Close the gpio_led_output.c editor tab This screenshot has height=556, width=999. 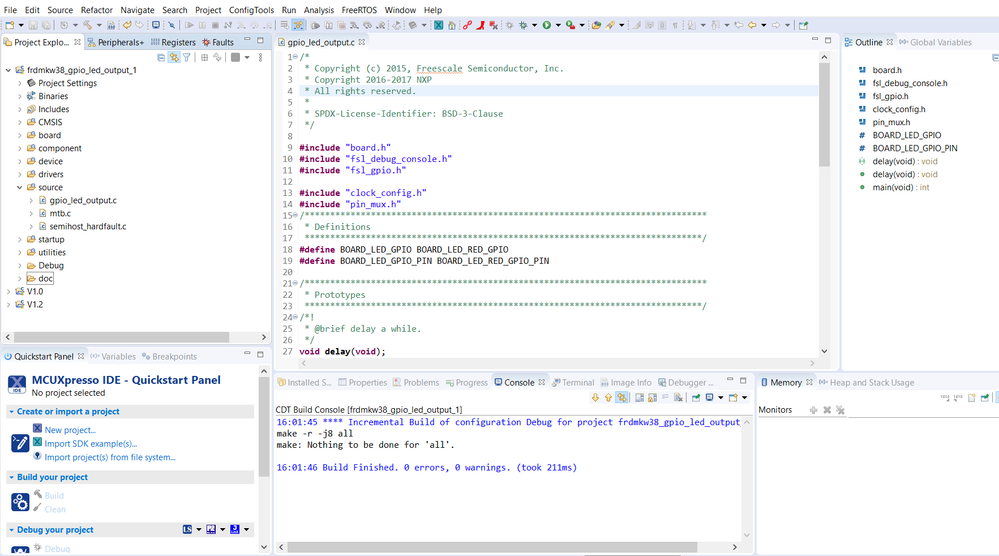point(362,42)
